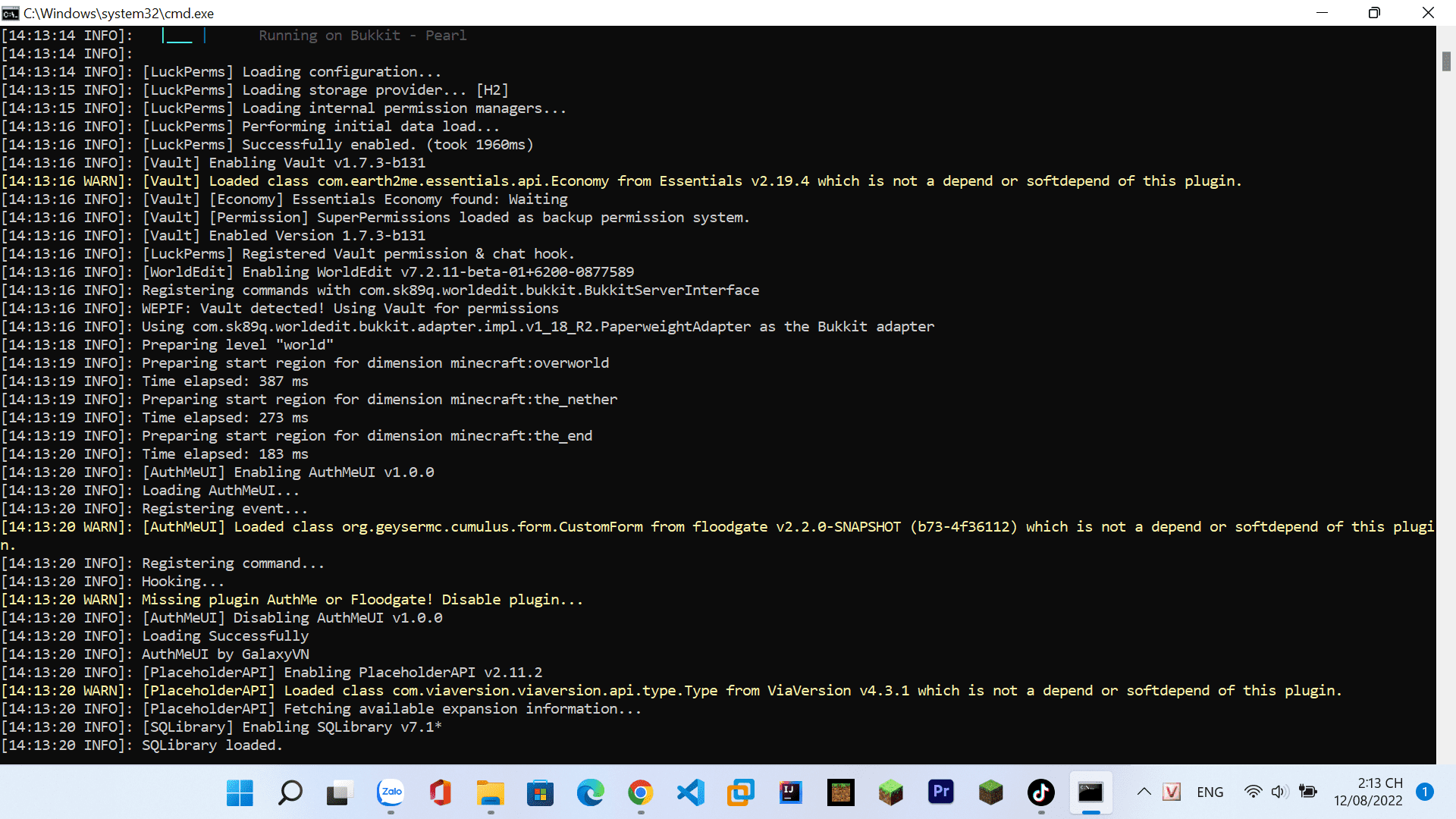Open File Explorer from taskbar
Viewport: 1456px width, 819px height.
[x=491, y=792]
